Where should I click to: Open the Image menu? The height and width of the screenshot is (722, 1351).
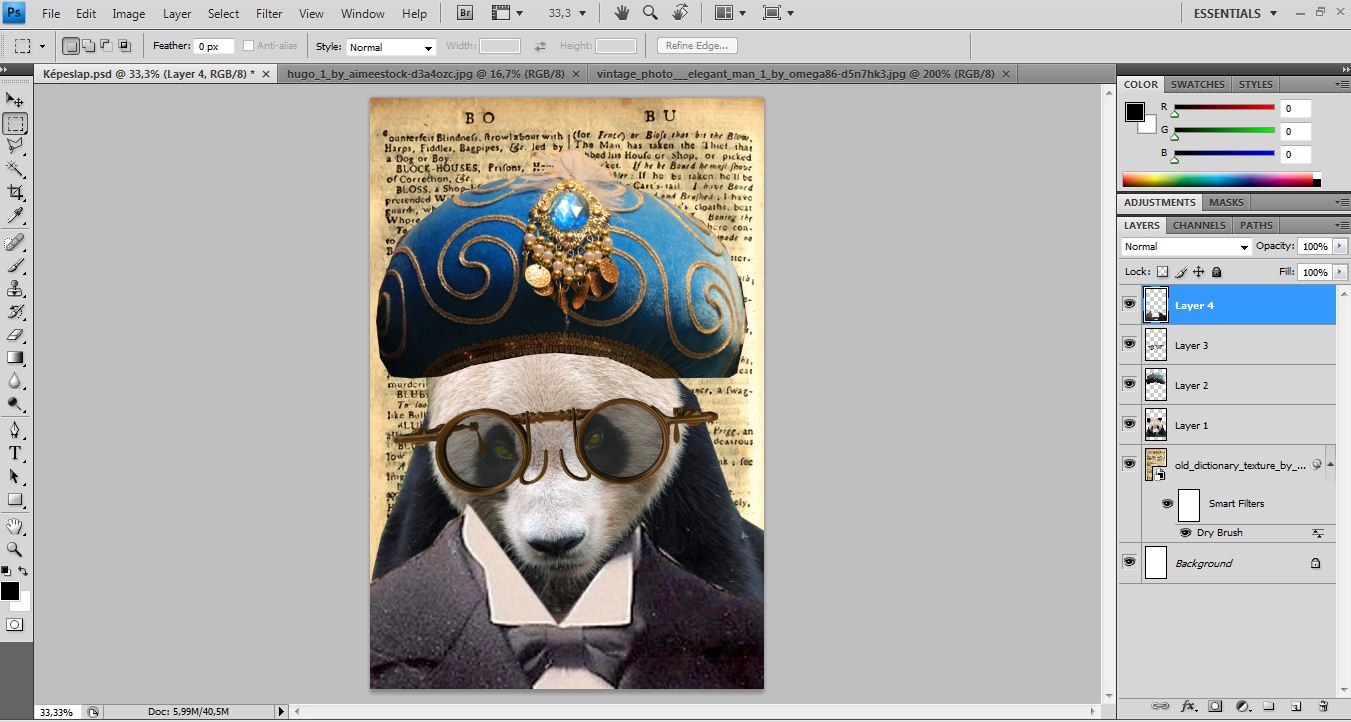point(128,14)
